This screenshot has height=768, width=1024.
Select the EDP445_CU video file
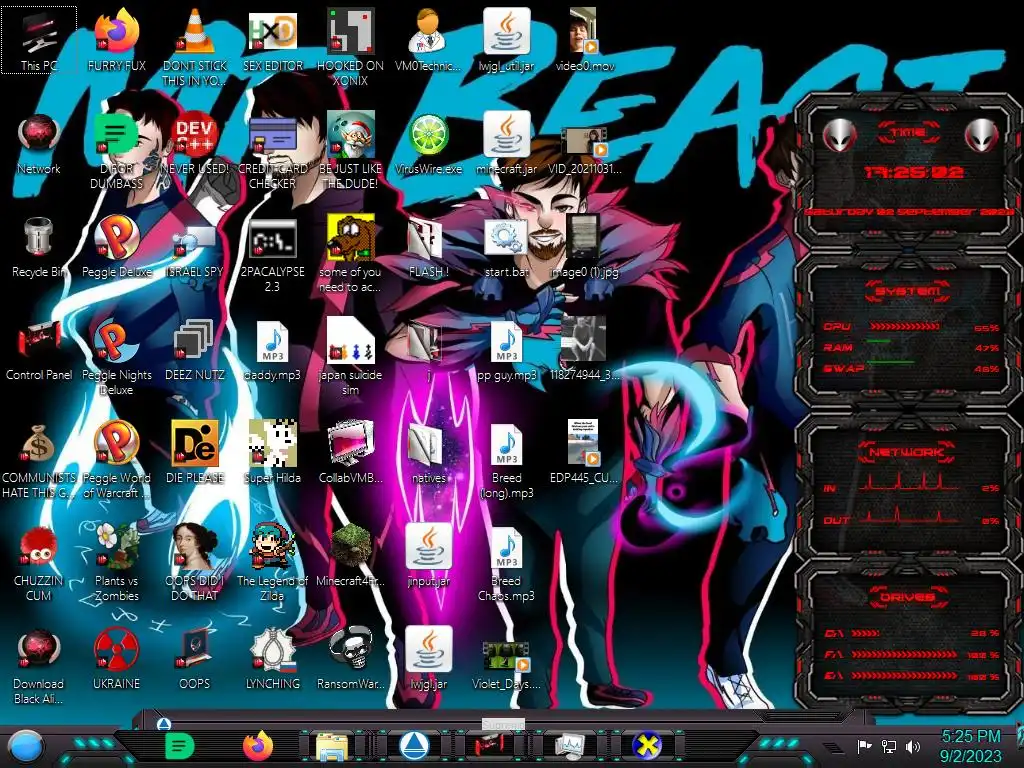click(x=584, y=453)
